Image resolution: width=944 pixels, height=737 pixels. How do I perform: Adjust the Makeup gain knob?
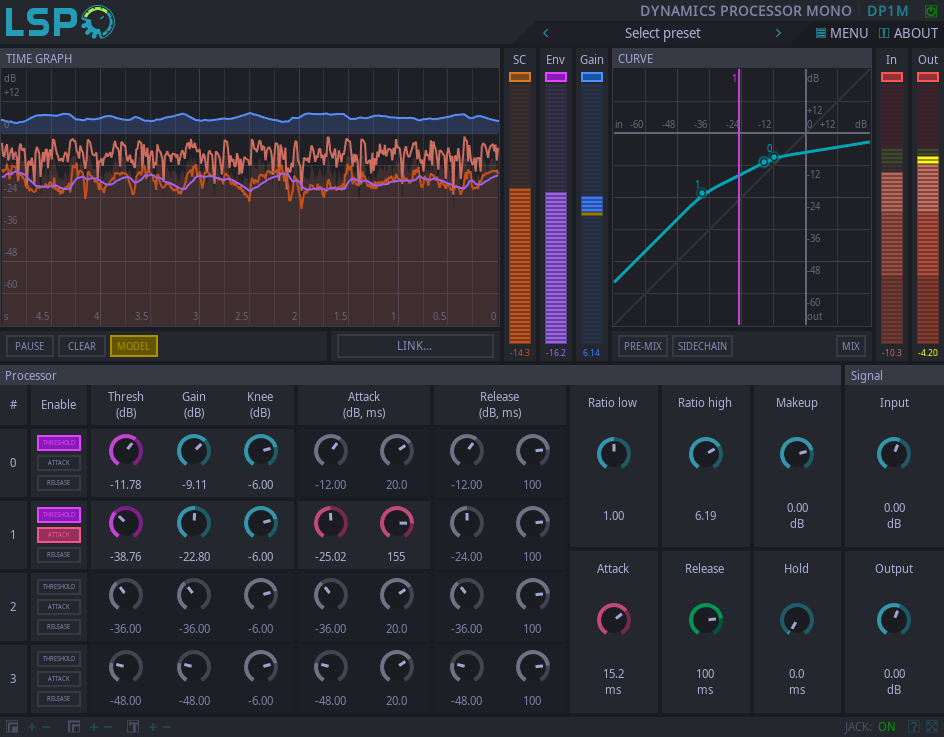[796, 453]
